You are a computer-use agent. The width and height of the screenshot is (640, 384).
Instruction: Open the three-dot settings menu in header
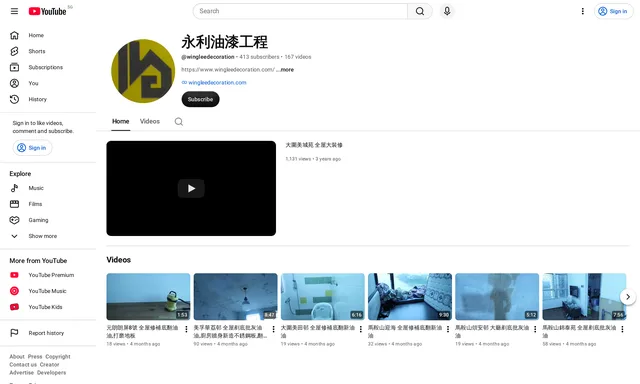coord(582,11)
